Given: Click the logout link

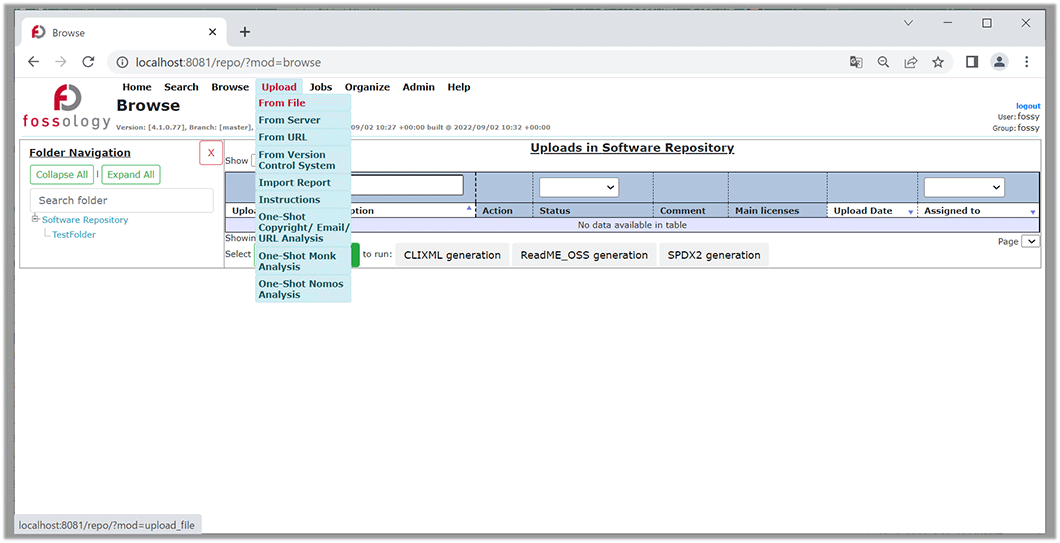Looking at the screenshot, I should (1028, 106).
